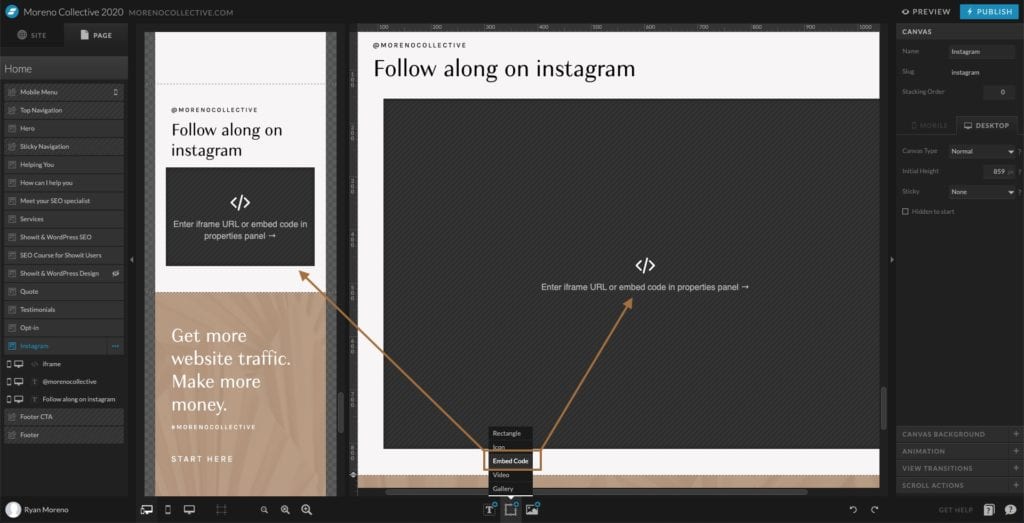The width and height of the screenshot is (1024, 523).
Task: Select the Text tool in bottom toolbar
Action: point(489,509)
